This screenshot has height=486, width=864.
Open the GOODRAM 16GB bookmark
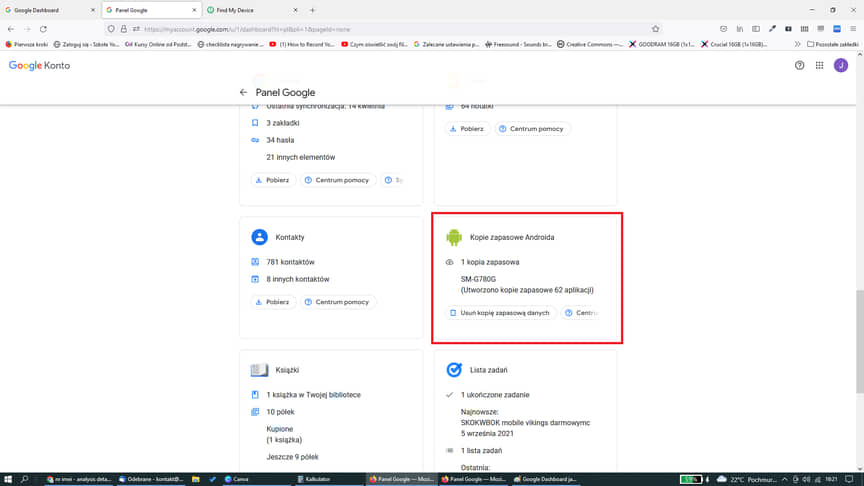click(x=661, y=44)
